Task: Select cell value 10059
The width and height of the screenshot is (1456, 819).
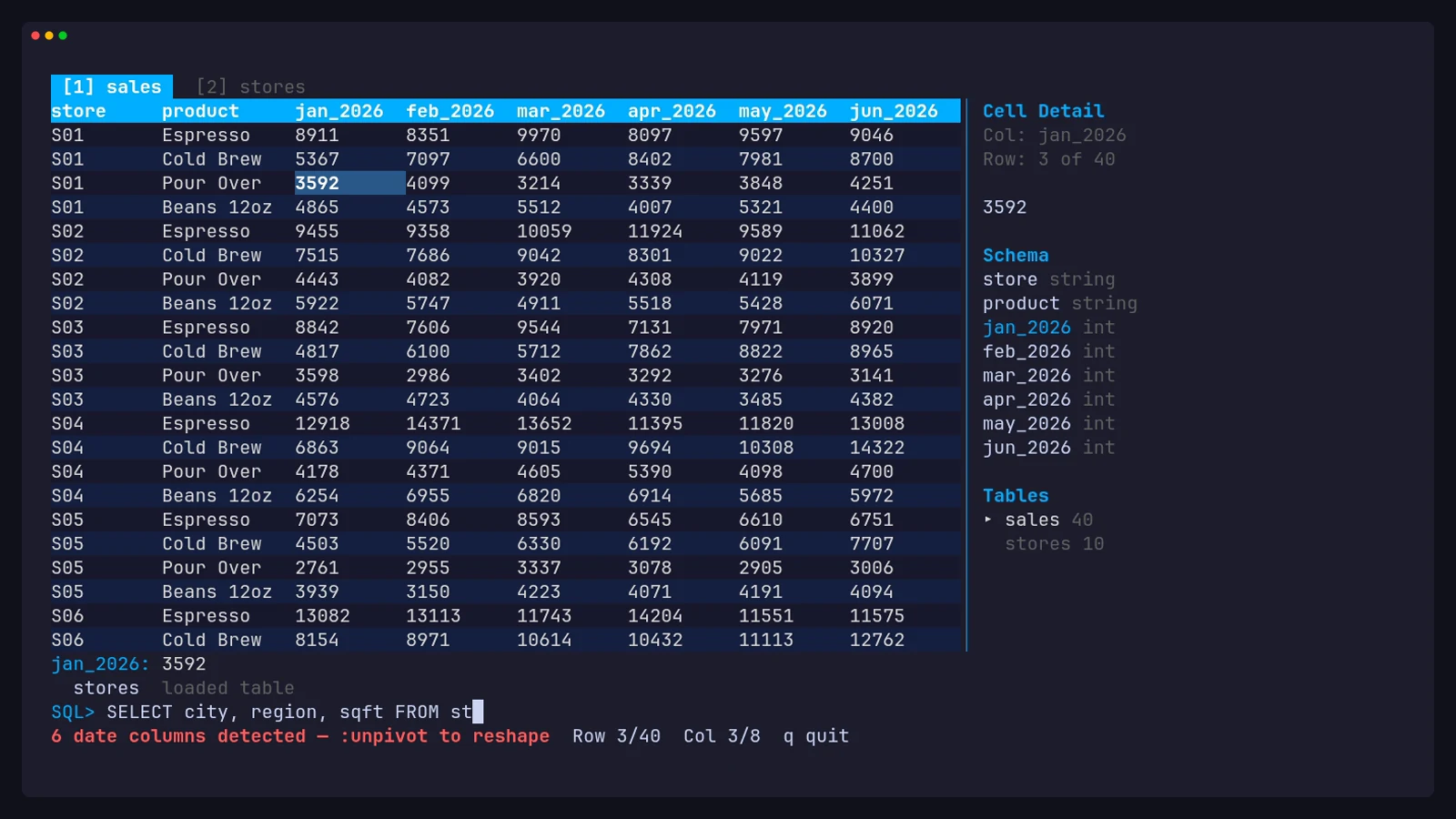Action: tap(544, 231)
